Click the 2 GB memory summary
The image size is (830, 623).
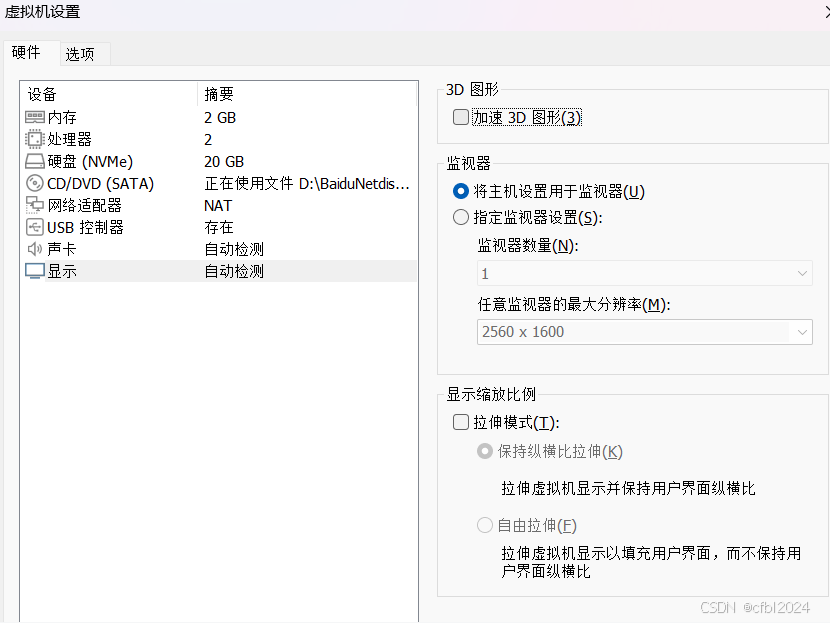tap(220, 118)
